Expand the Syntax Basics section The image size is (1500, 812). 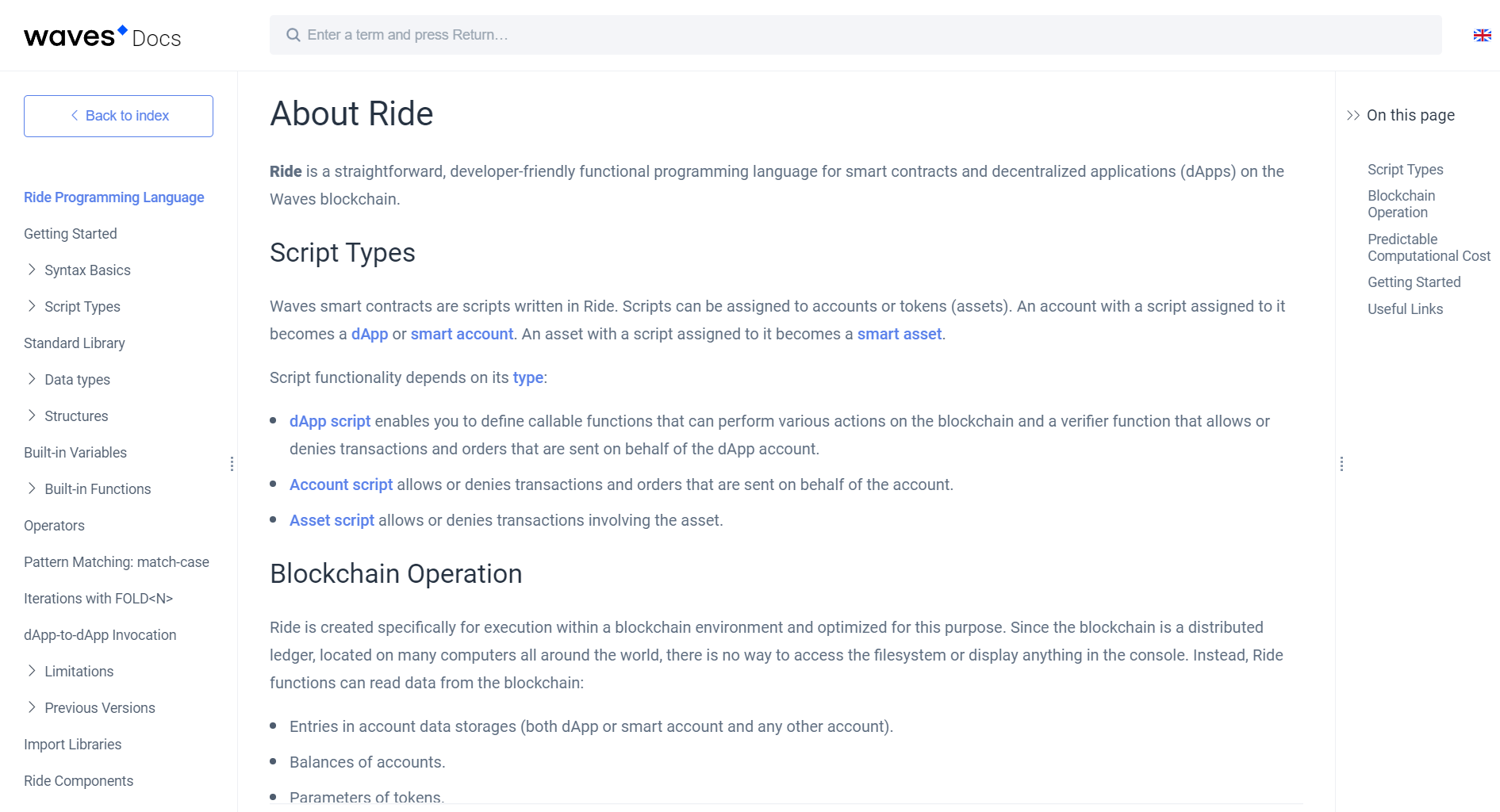point(32,270)
